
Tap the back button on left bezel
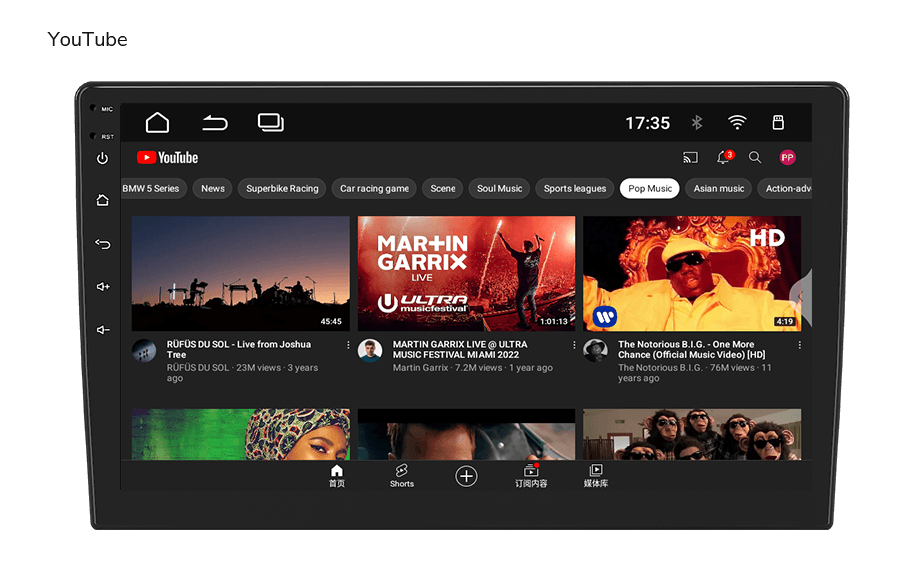tap(102, 244)
